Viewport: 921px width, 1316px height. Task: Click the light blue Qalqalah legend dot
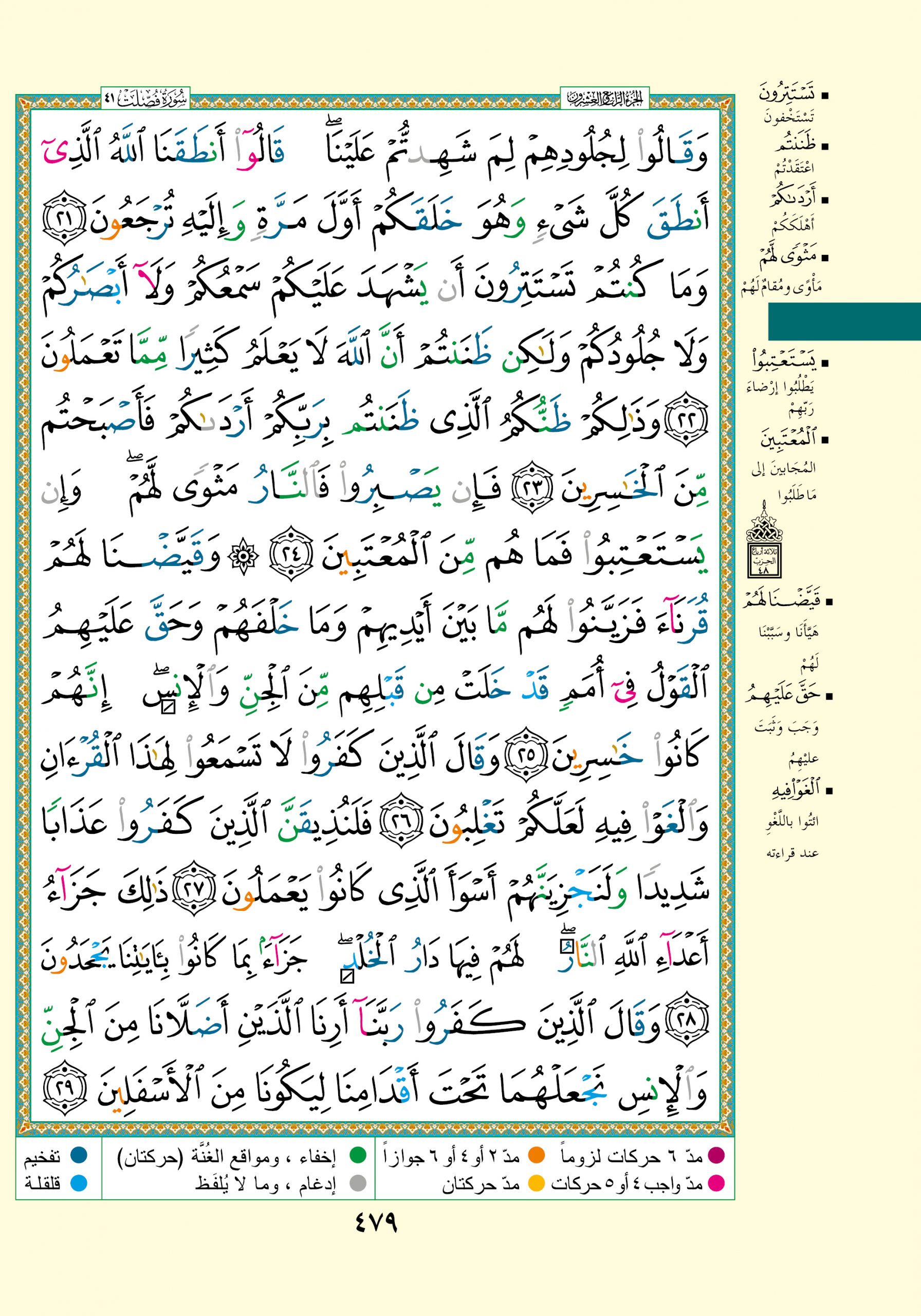coord(79,1182)
